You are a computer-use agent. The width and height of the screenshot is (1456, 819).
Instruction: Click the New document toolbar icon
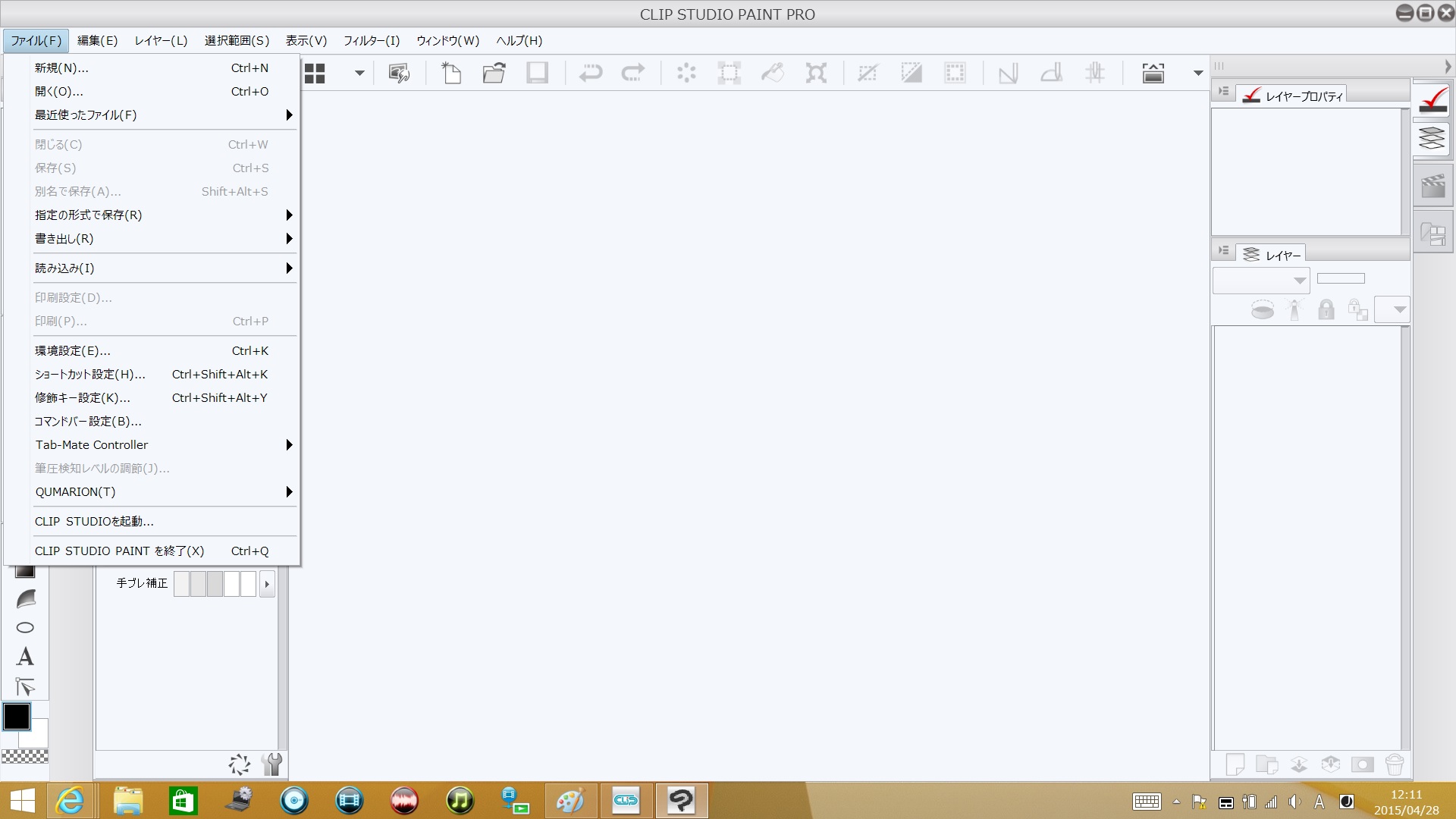coord(451,73)
